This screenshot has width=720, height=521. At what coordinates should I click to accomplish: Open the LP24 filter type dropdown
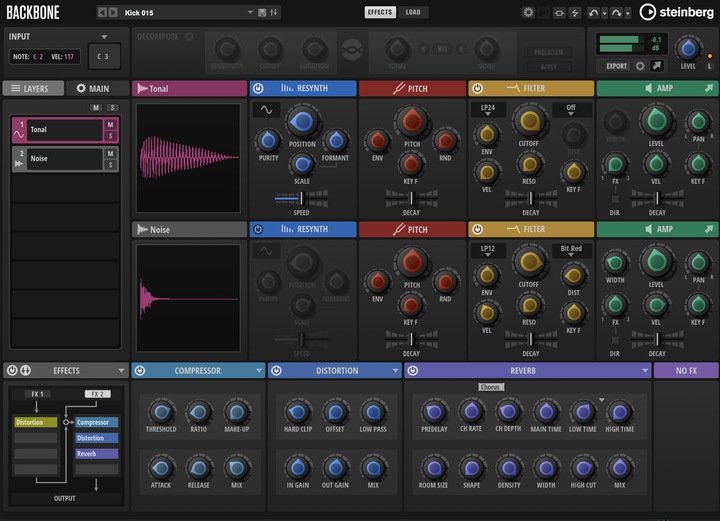[488, 109]
